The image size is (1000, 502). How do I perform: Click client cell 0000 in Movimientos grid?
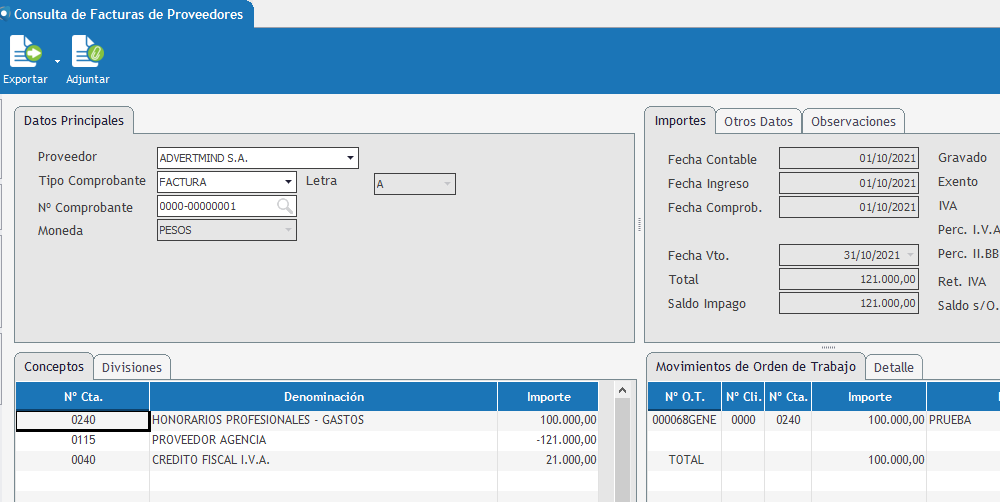click(x=744, y=420)
